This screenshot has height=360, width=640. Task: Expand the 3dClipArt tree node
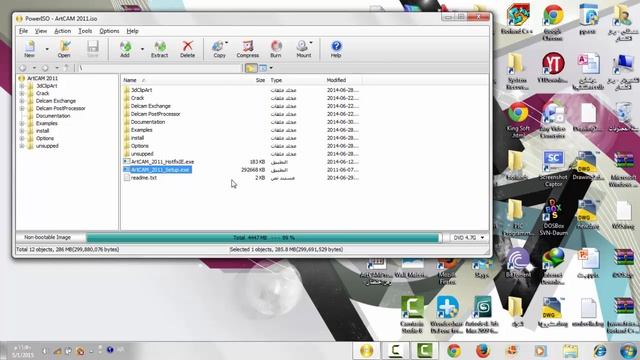[x=22, y=86]
